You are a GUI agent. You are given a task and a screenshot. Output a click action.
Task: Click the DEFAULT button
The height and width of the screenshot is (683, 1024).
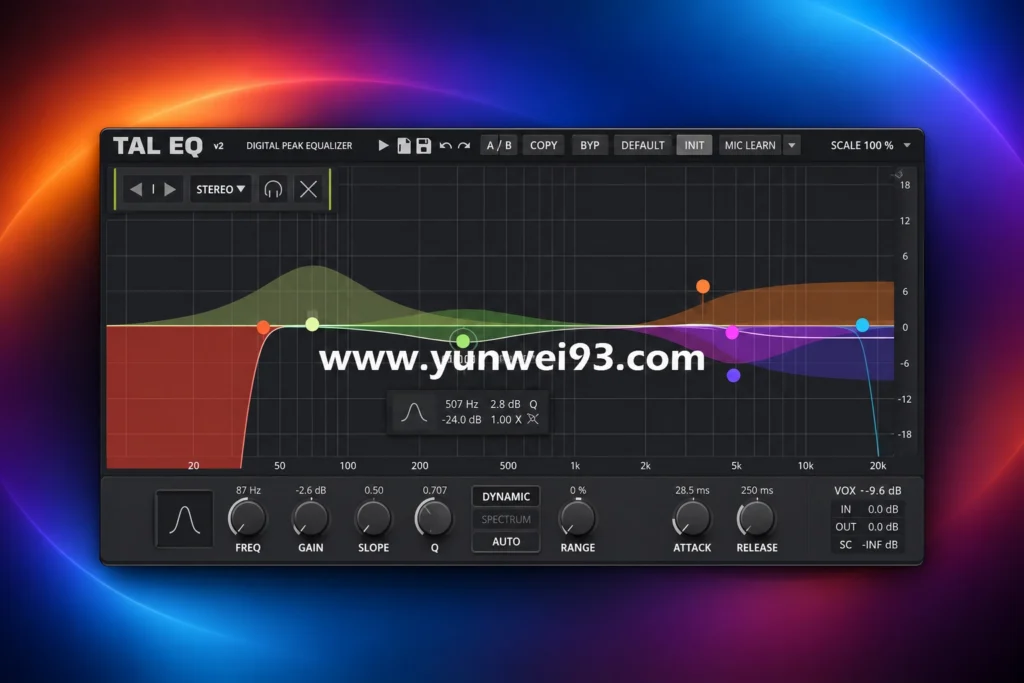point(643,145)
